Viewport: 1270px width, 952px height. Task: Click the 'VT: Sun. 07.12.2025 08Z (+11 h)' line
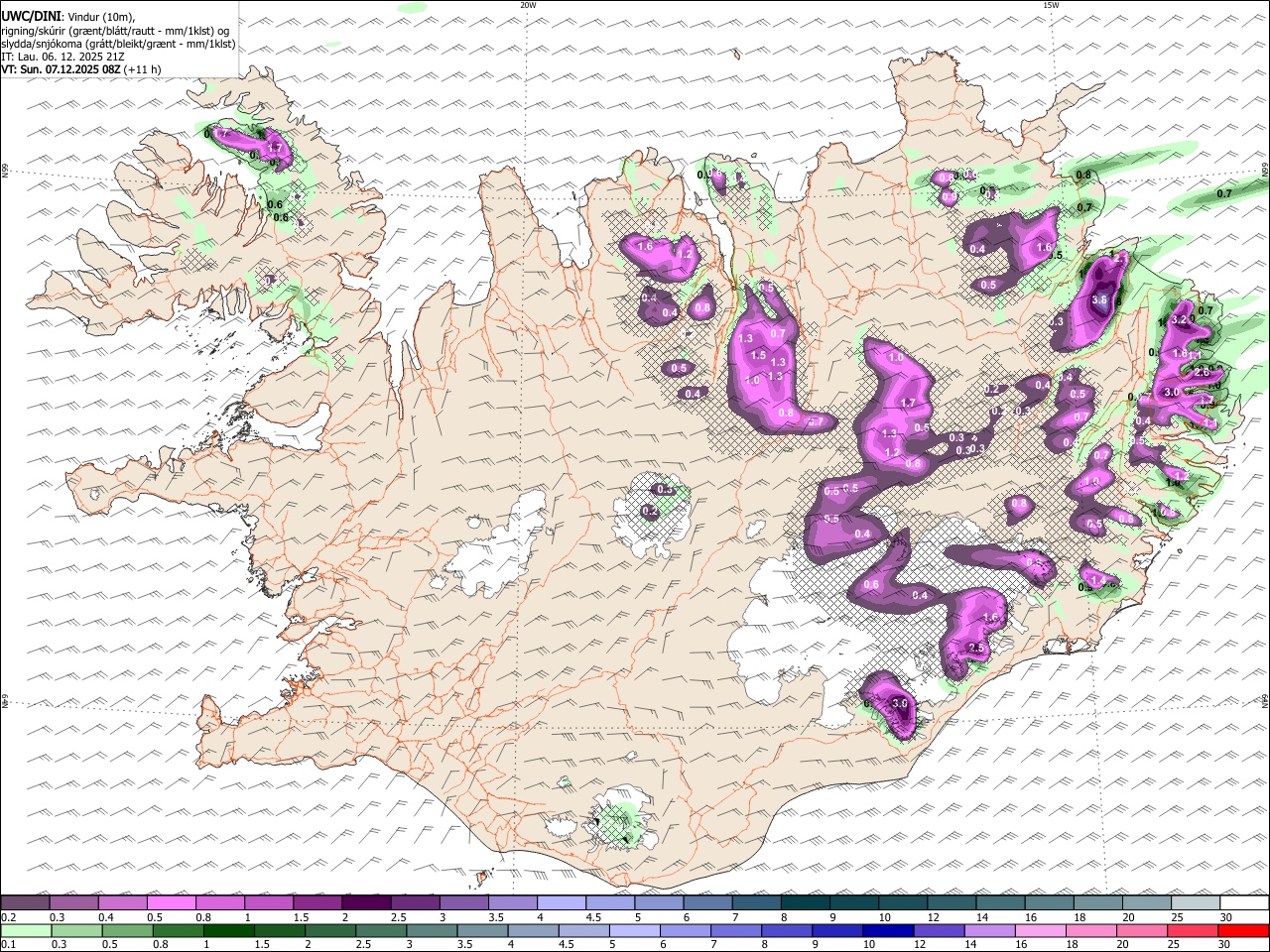(80, 69)
